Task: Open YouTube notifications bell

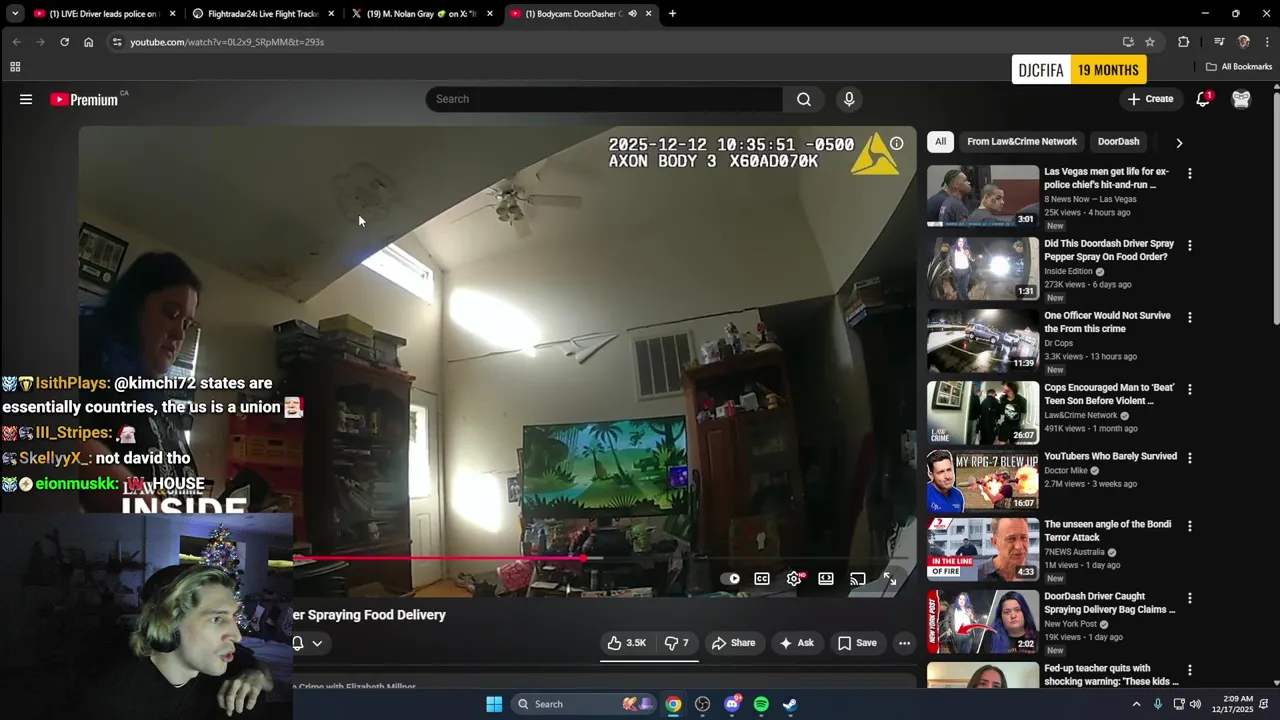Action: tap(1203, 99)
